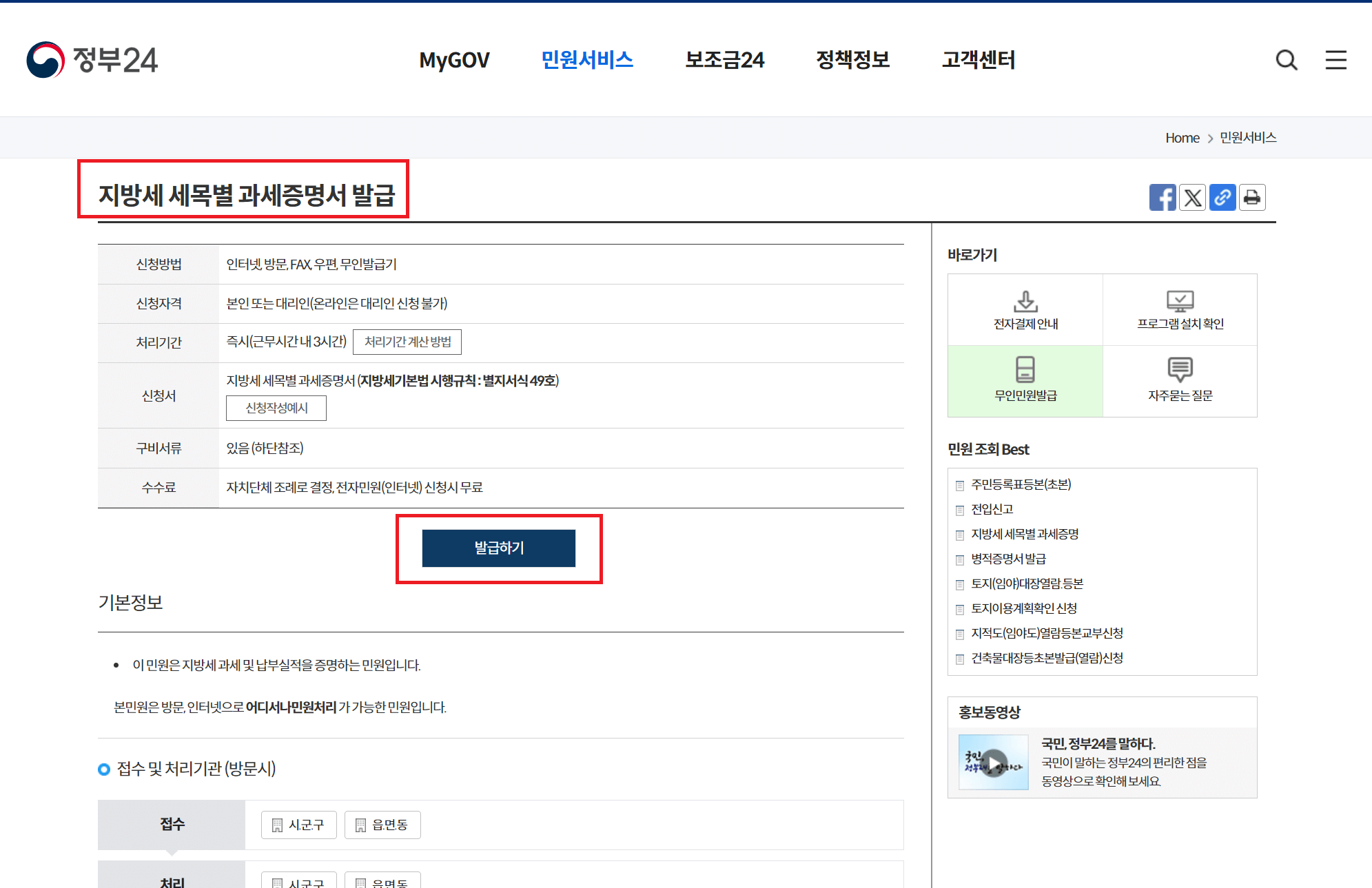Screen dimensions: 1372x888
Task: Open 무인민원발급 shortcut
Action: pos(1025,381)
